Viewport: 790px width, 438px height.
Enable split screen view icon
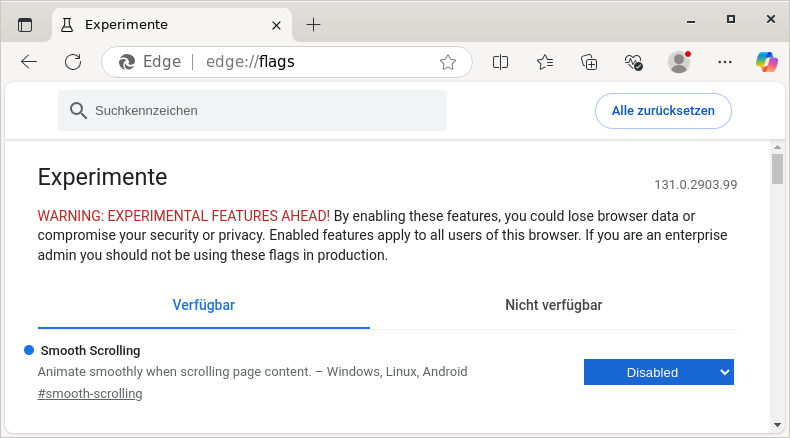(501, 62)
